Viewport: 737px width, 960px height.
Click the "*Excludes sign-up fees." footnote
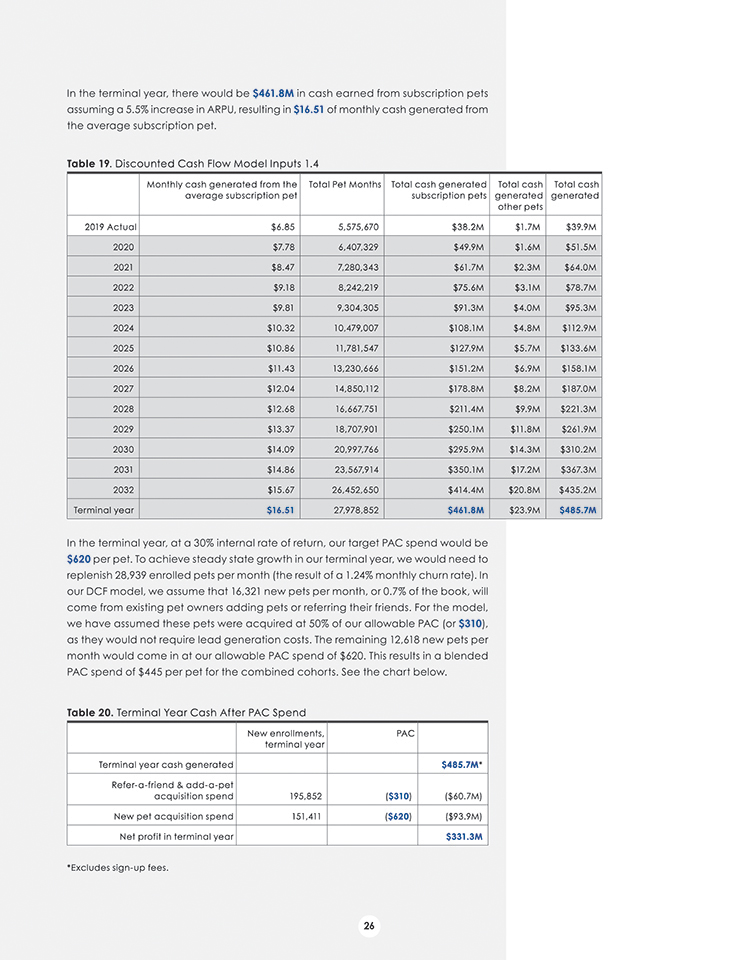[117, 867]
